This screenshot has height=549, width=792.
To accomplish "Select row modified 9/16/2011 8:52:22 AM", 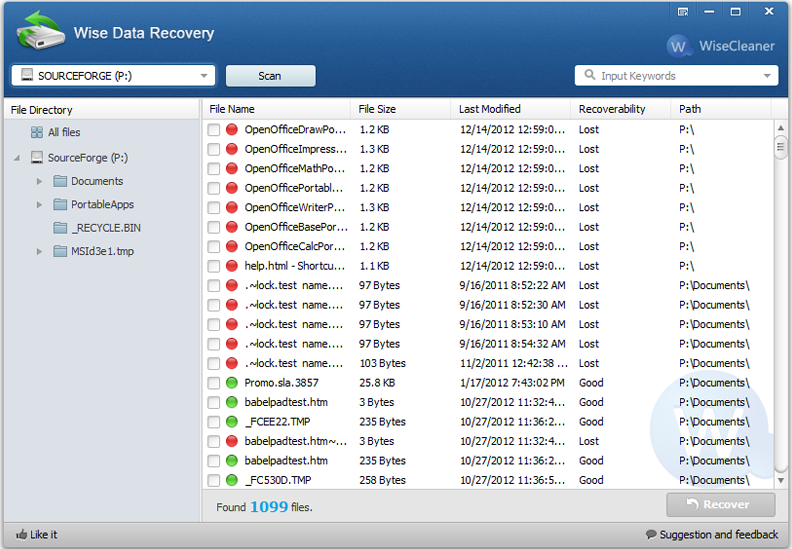I will 488,285.
